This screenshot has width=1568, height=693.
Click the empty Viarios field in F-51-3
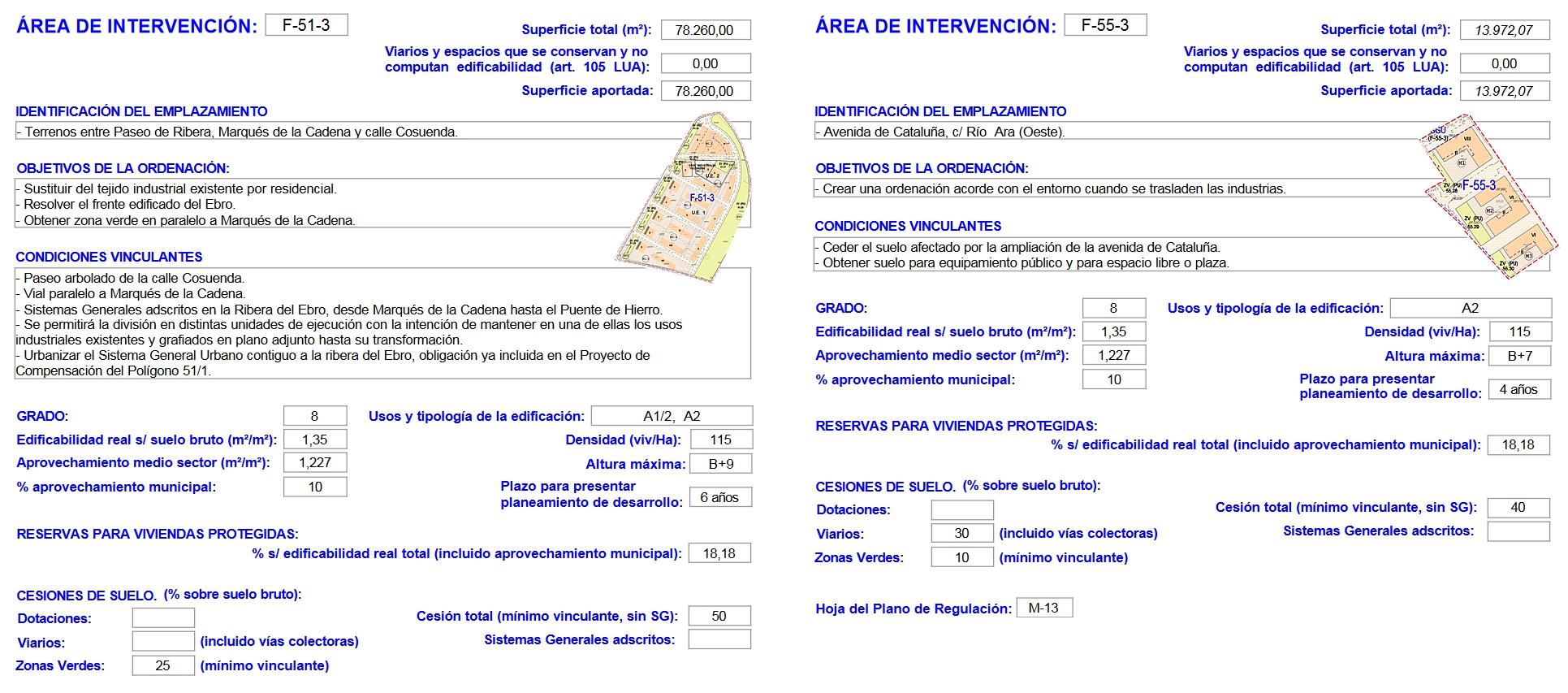pos(163,641)
